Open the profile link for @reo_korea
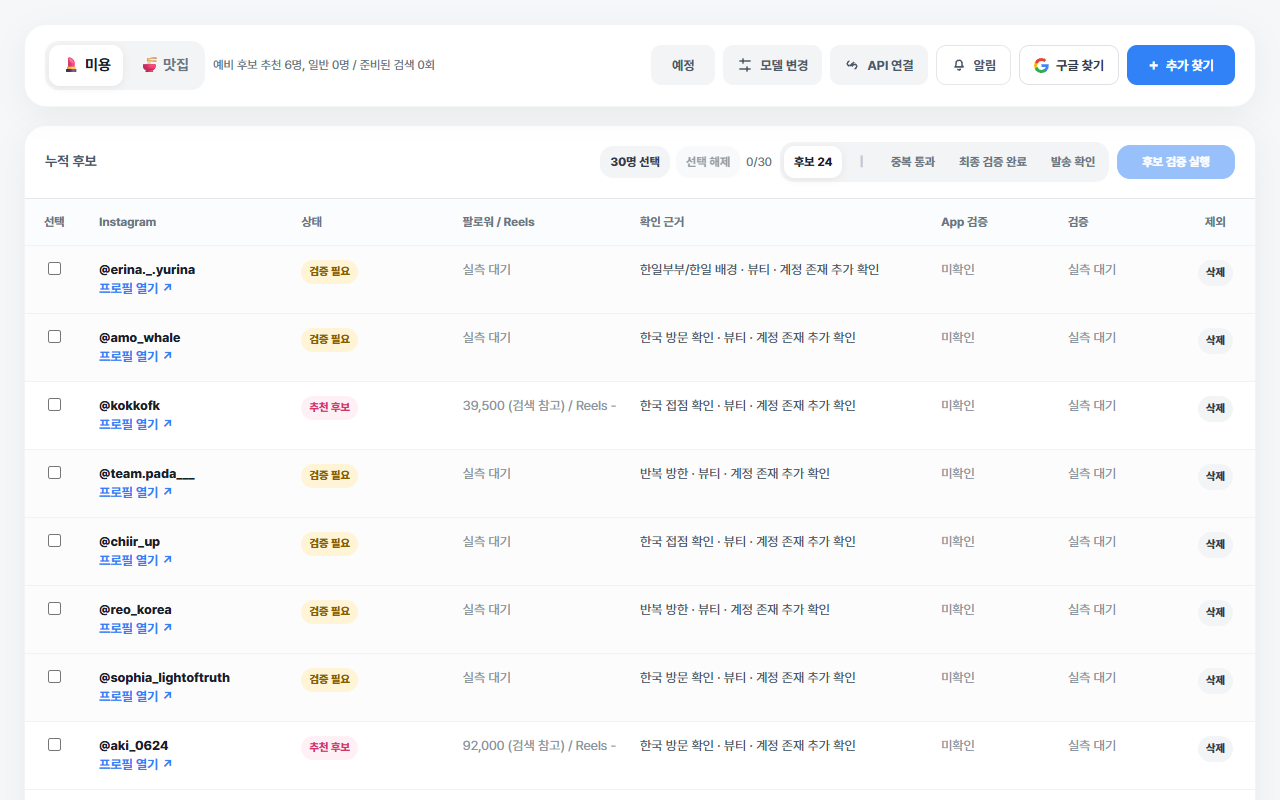1280x800 pixels. pyautogui.click(x=136, y=628)
